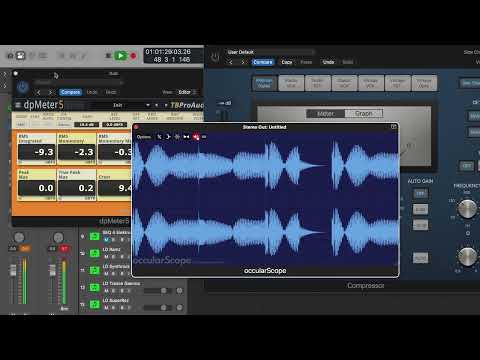This screenshot has height=360, width=480.
Task: Open the dpMeter5 preset dropdown arrow
Action: (147, 105)
